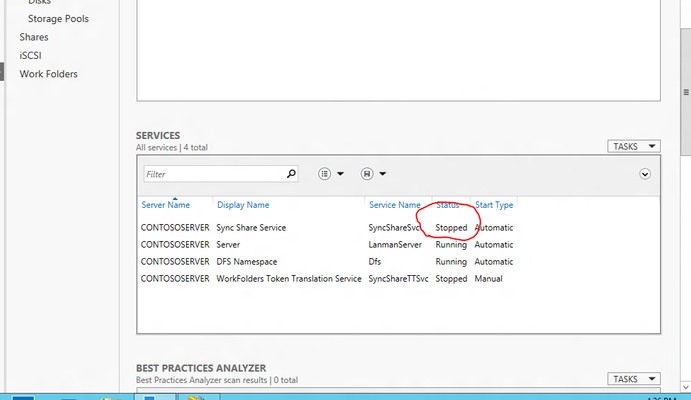The image size is (691, 400).
Task: Click Manual start type cell
Action: tap(488, 279)
